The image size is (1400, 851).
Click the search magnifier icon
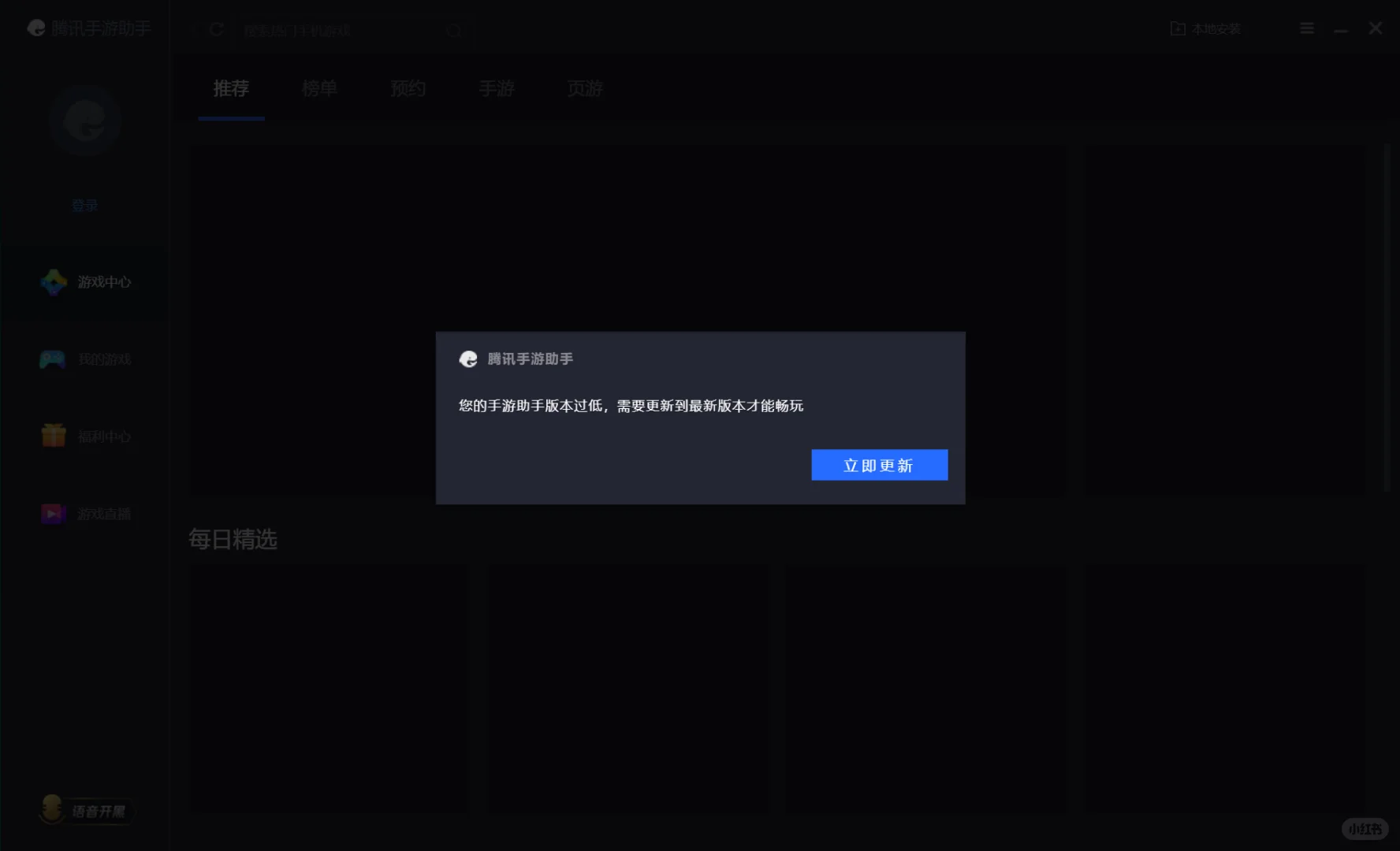coord(453,32)
